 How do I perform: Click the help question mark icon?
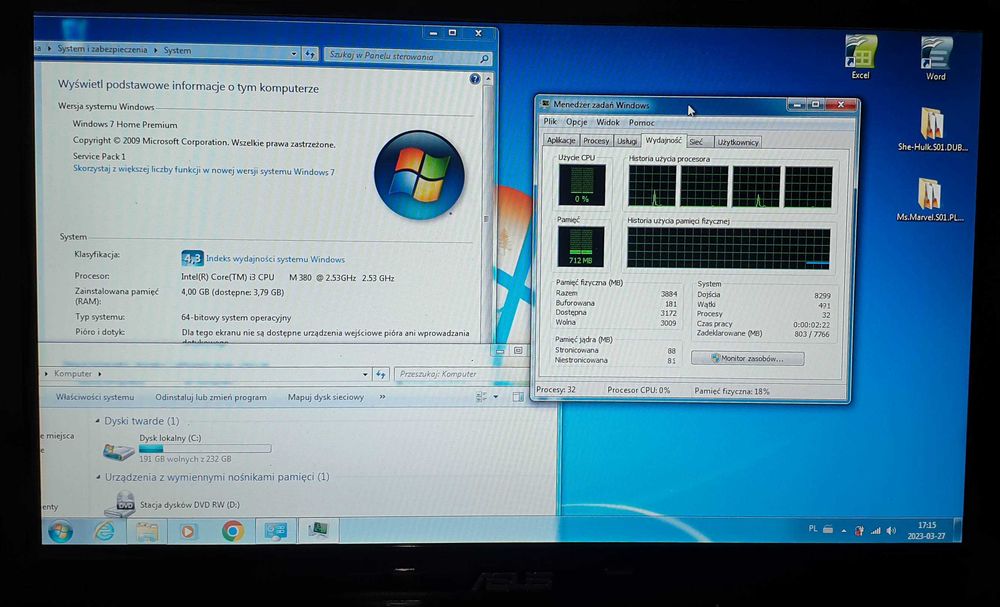click(x=474, y=78)
